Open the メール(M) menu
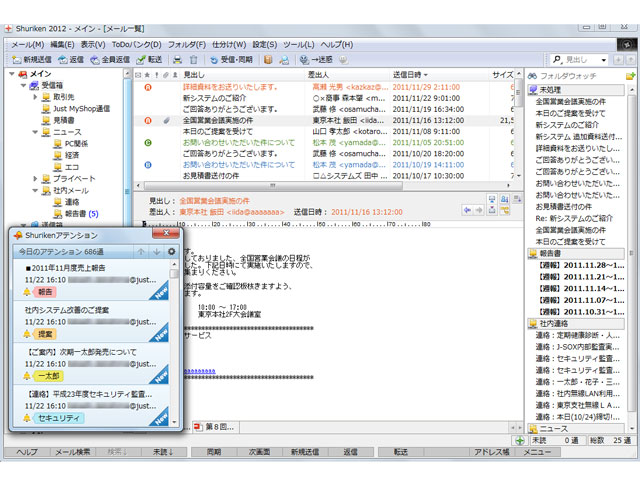Screen dimensions: 640x480 click(27, 44)
